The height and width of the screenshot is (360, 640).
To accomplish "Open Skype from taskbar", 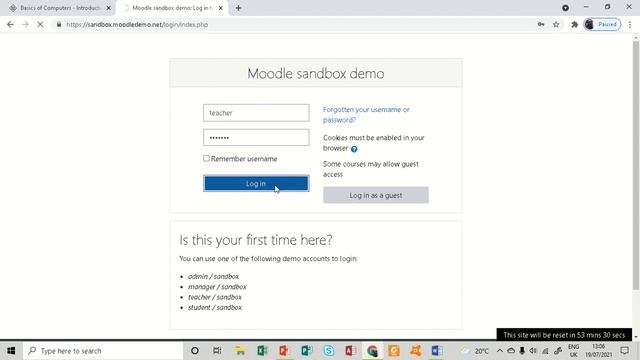I will [x=328, y=351].
